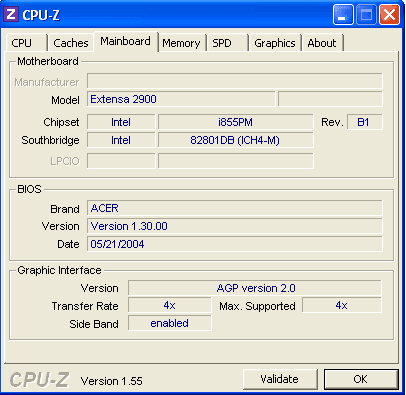
Task: Go to the Memory tab
Action: 182,43
